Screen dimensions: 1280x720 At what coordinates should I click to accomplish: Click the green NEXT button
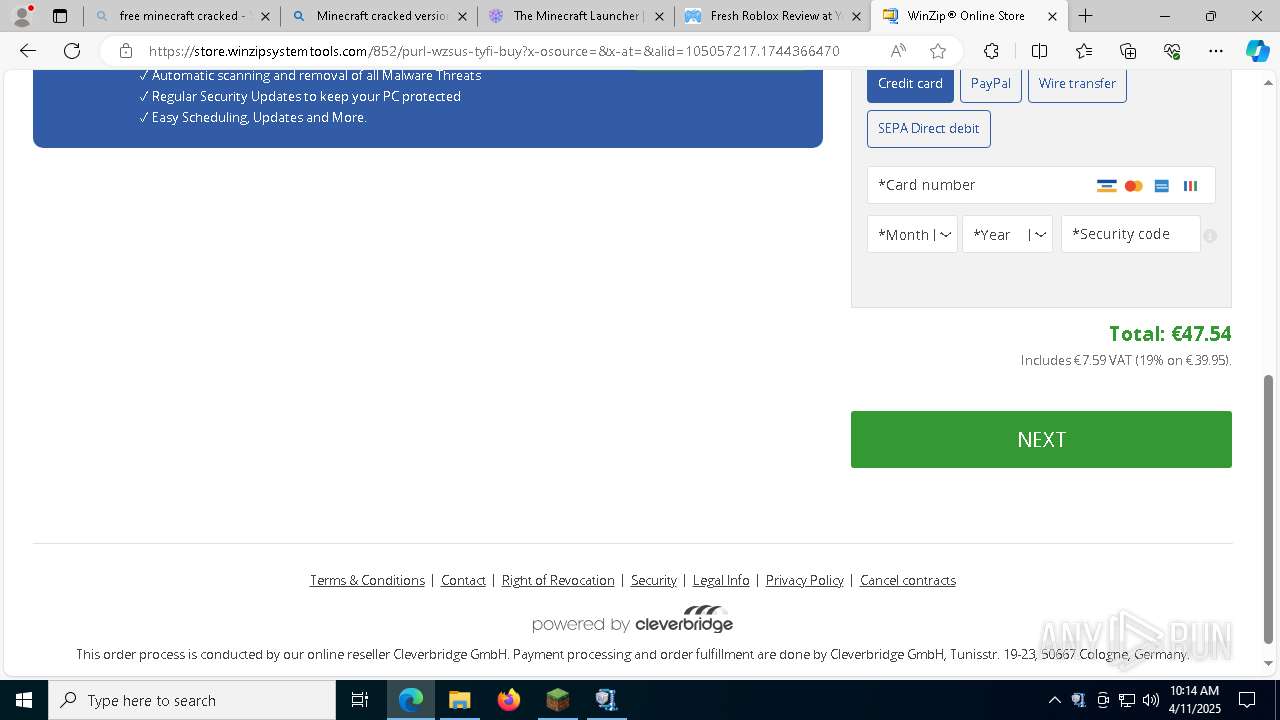click(x=1041, y=439)
